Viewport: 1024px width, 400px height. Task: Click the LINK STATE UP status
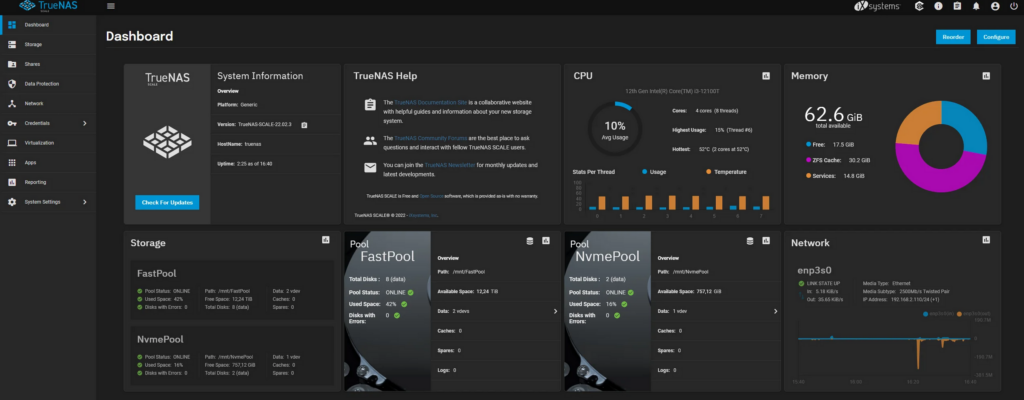[x=821, y=283]
